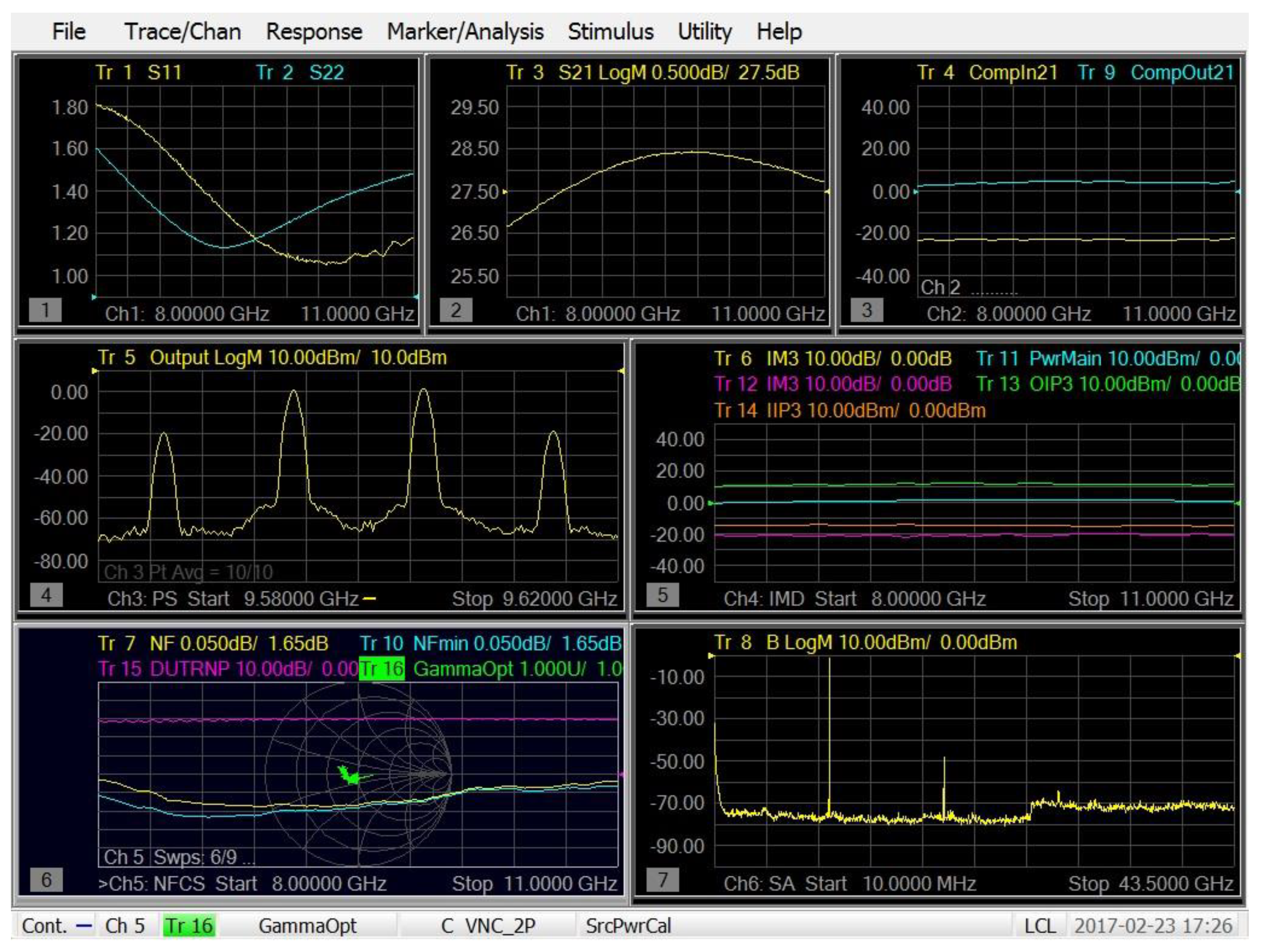Click date and time 2017-02-23 17:26
Screen dimensions: 1261x952
point(1153,925)
